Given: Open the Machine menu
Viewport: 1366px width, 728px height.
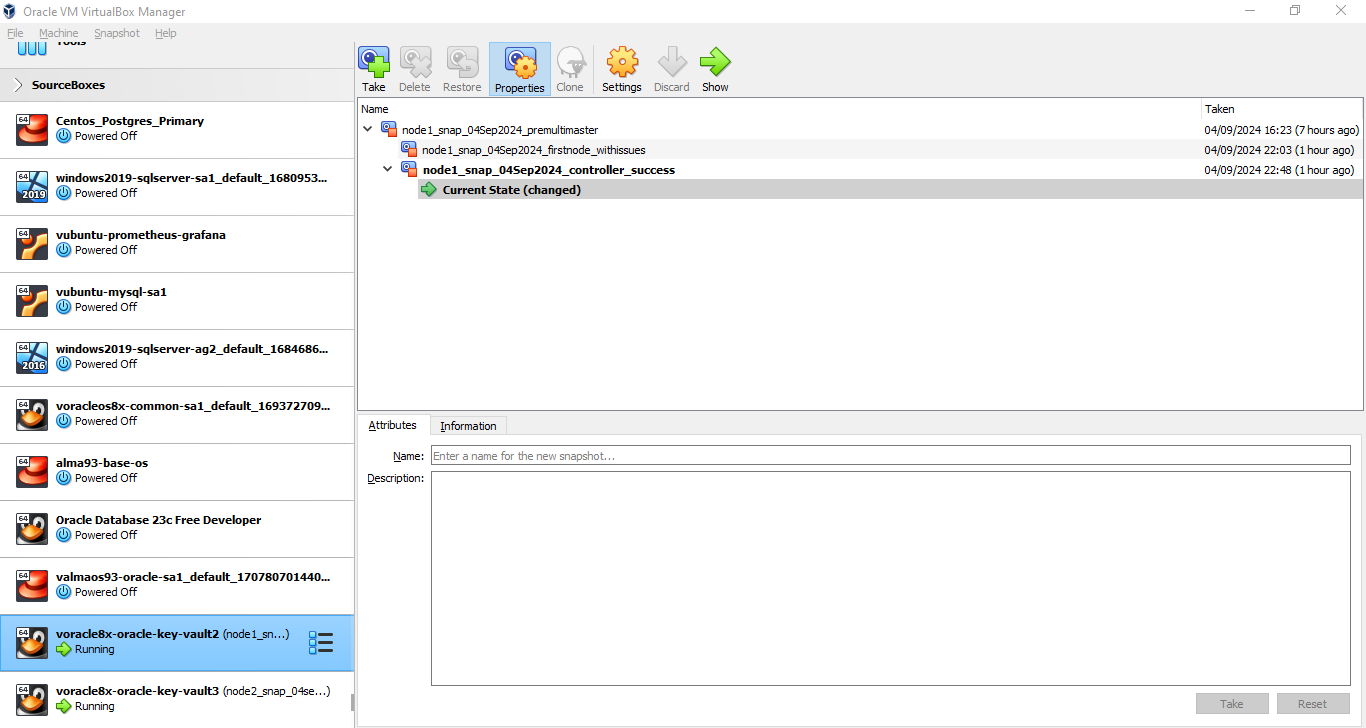Looking at the screenshot, I should pos(59,33).
